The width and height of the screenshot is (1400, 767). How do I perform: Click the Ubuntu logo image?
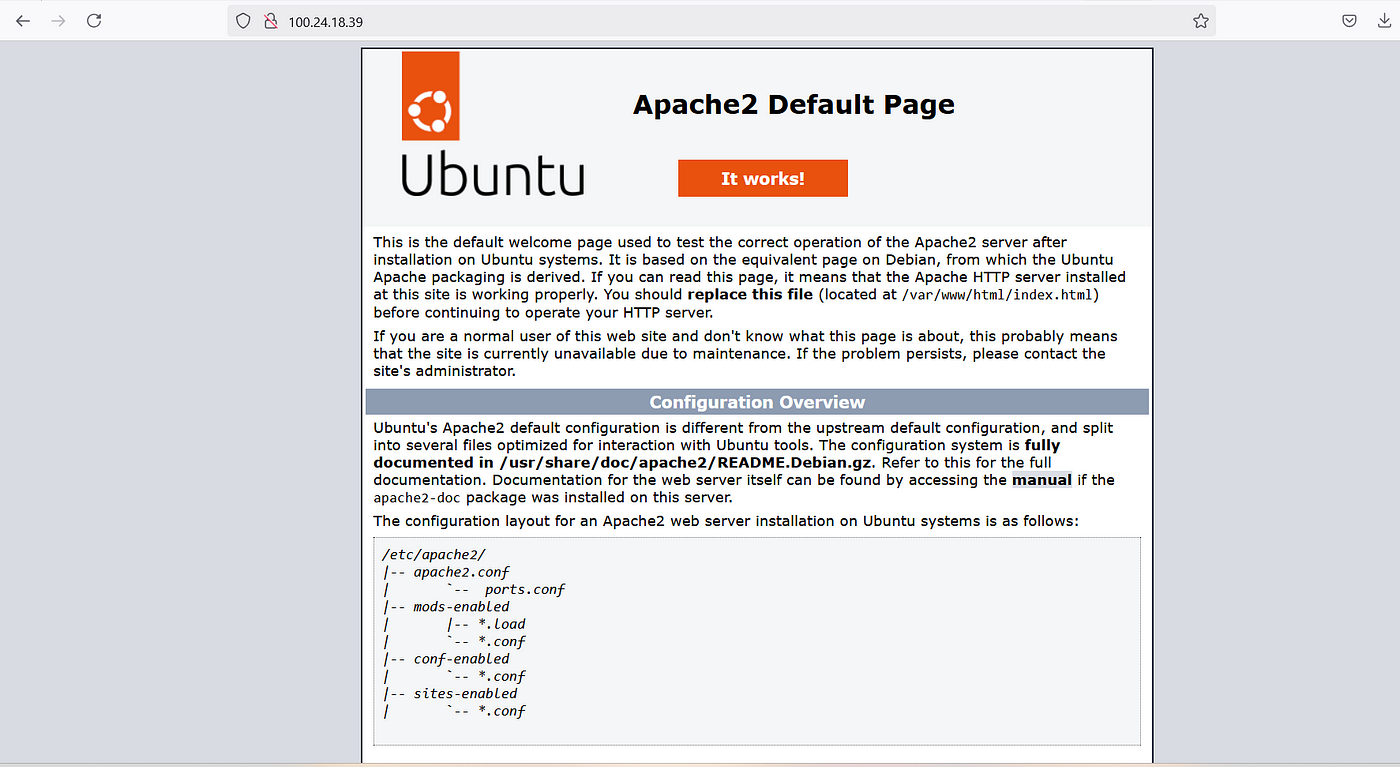(x=492, y=124)
